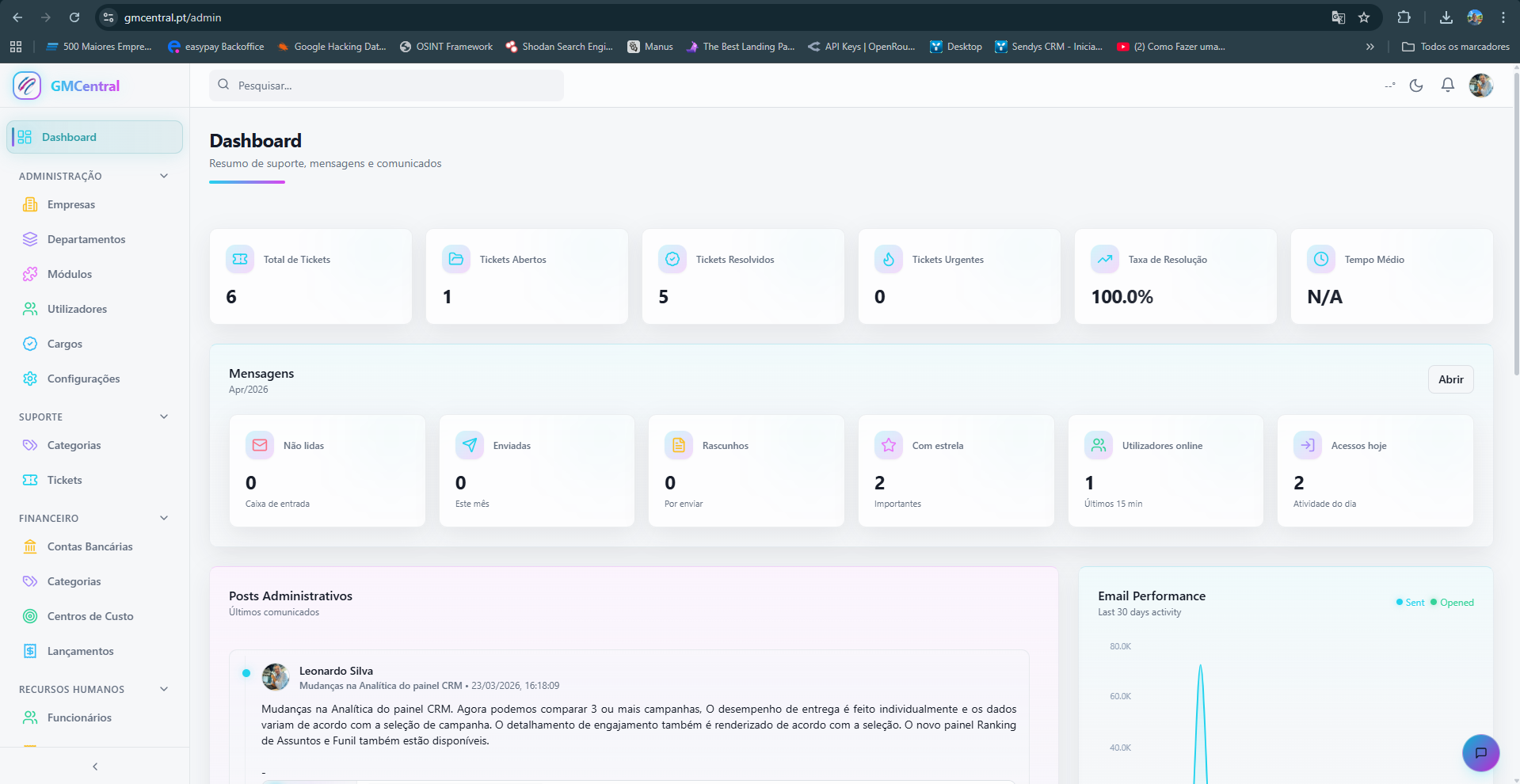Image resolution: width=1520 pixels, height=784 pixels.
Task: Go to Contas Bancárias menu item
Action: (x=90, y=546)
